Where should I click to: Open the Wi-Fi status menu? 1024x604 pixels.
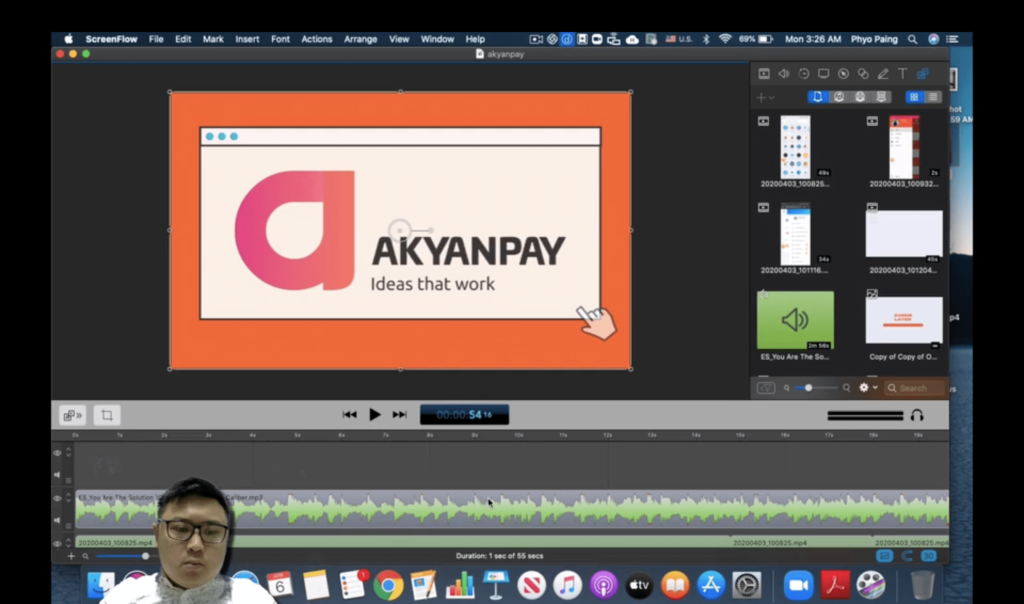[725, 39]
